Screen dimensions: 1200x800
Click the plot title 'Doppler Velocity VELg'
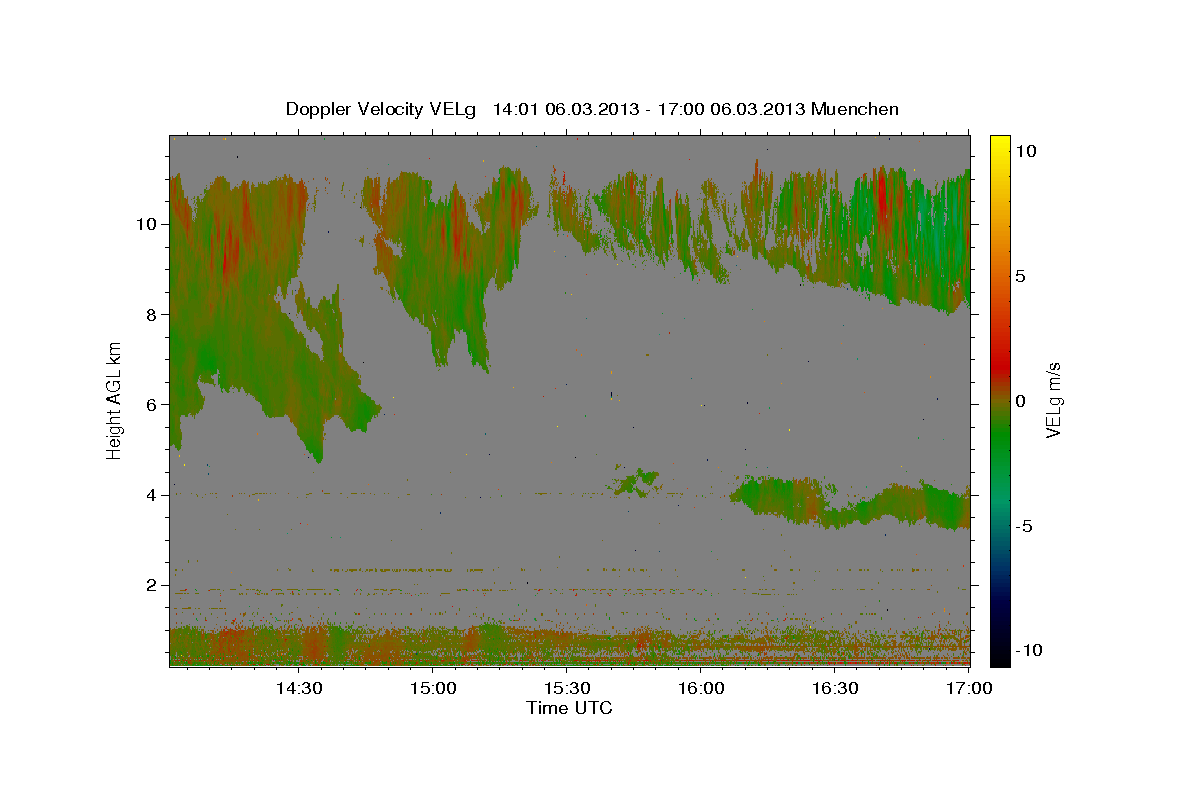[383, 109]
